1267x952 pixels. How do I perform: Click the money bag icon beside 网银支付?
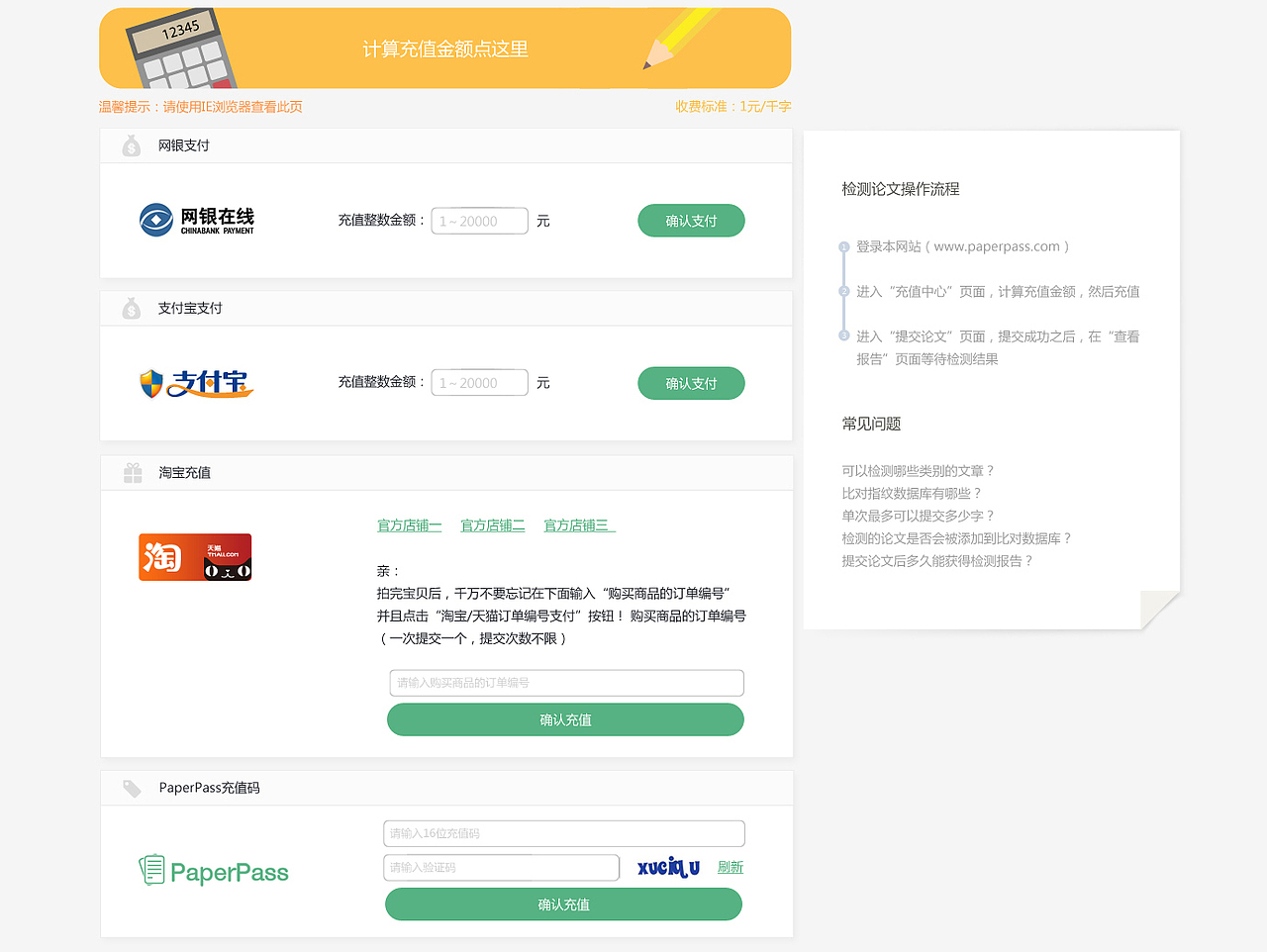[131, 144]
